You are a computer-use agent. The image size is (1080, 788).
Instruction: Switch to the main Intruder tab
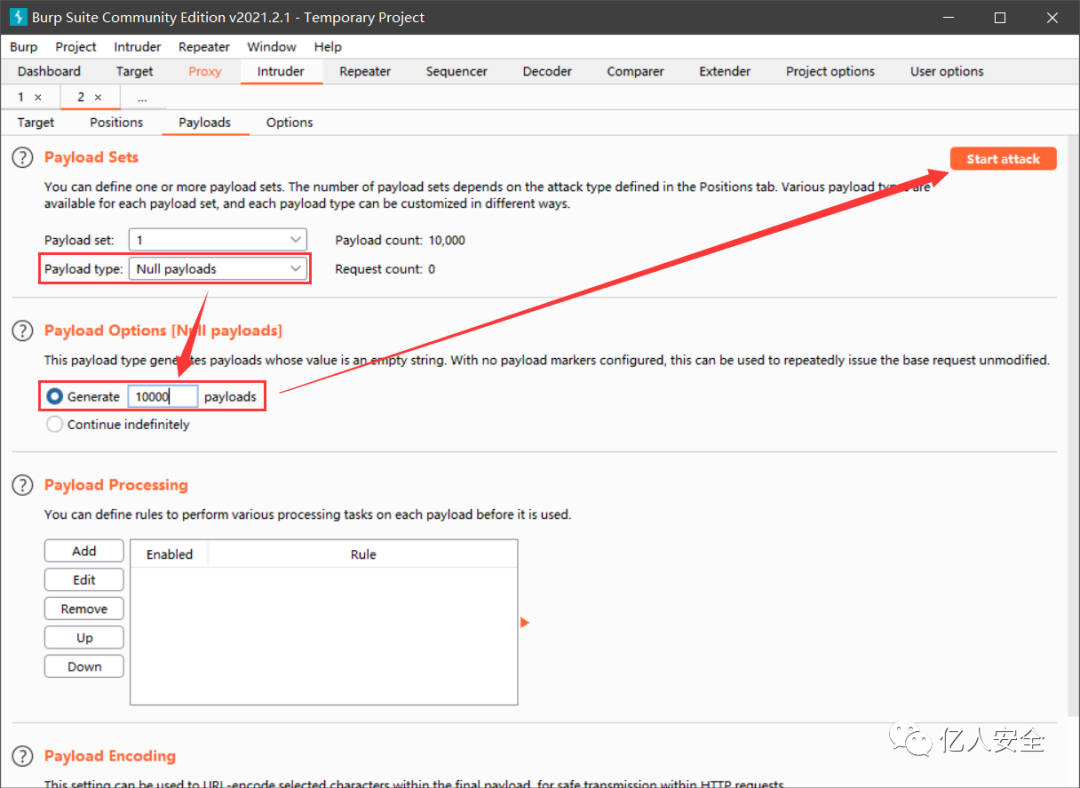point(280,72)
